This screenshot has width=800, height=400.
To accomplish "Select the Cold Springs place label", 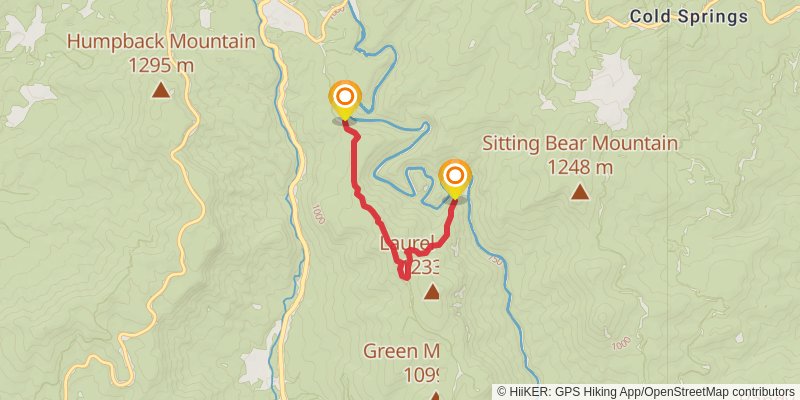I will pos(689,17).
